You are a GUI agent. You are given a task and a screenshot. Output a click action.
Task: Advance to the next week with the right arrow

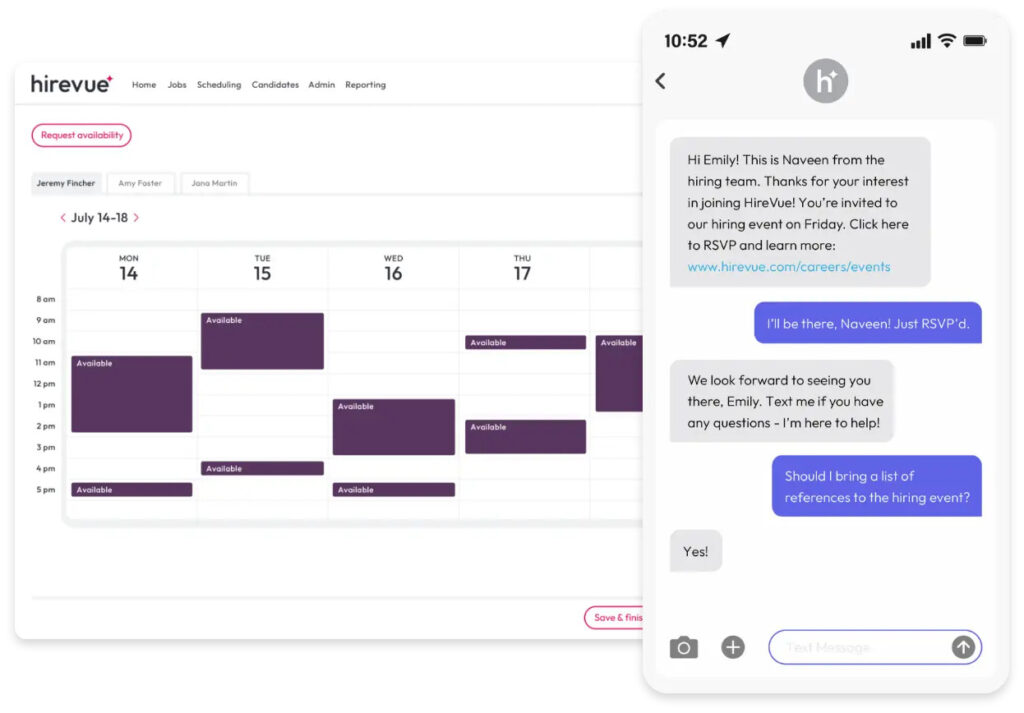136,218
